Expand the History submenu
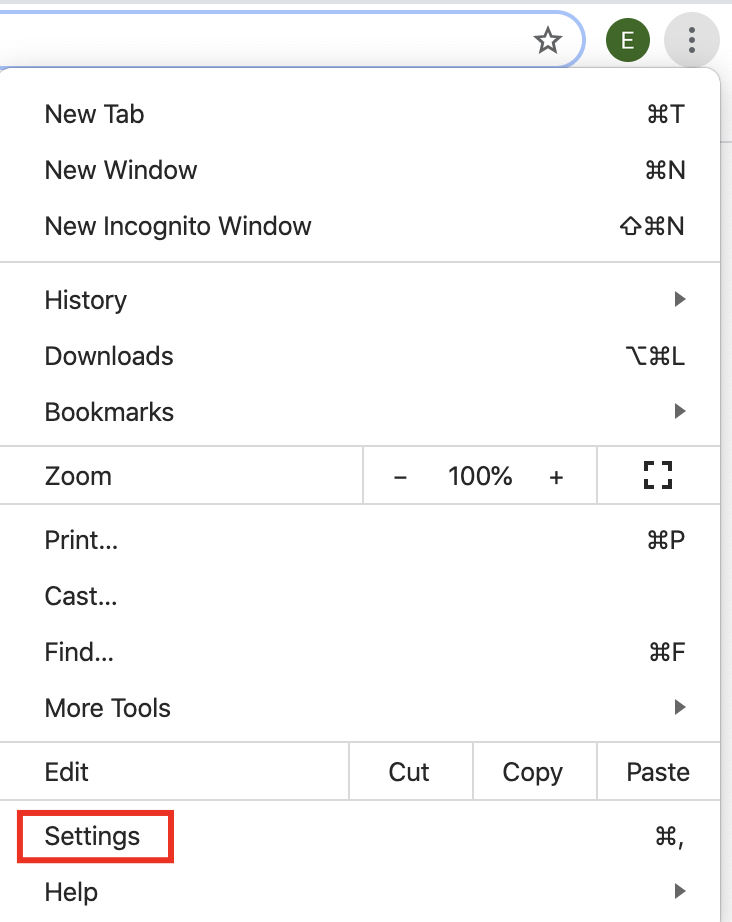Image resolution: width=732 pixels, height=922 pixels. pyautogui.click(x=85, y=300)
